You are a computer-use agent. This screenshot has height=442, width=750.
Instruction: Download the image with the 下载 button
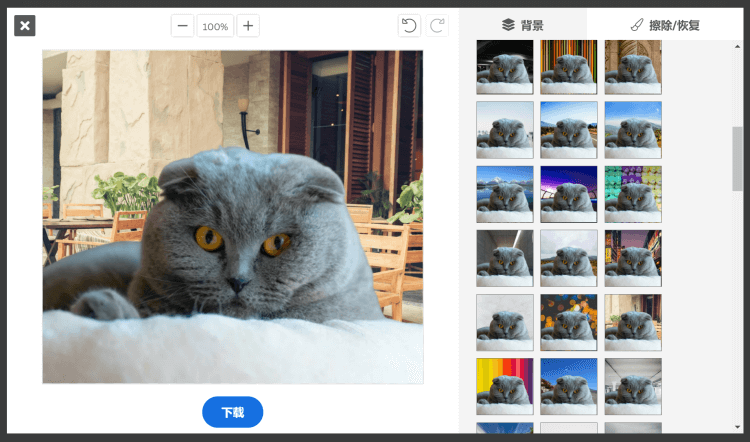[x=232, y=412]
